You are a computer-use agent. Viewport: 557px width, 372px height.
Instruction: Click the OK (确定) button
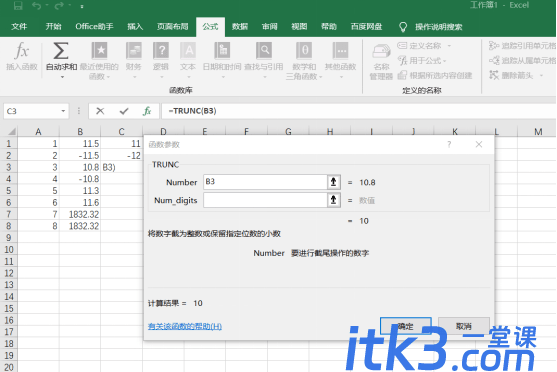[x=406, y=326]
